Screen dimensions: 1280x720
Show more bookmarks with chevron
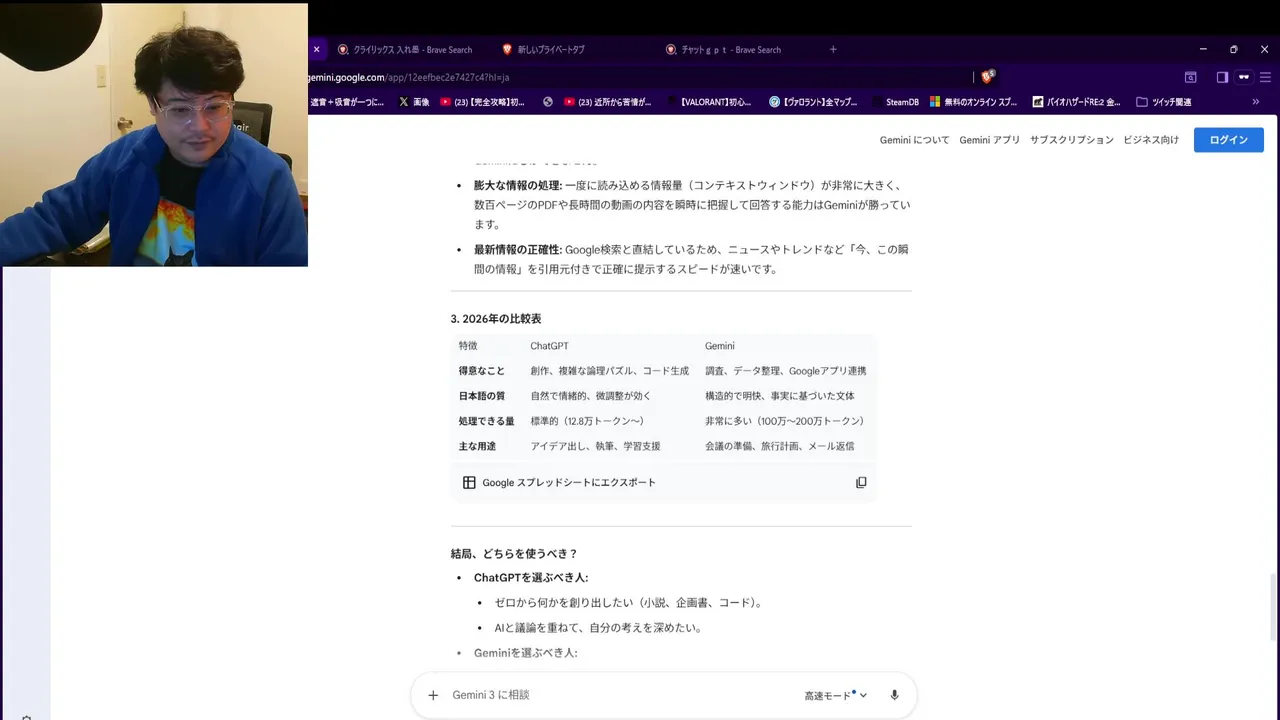pos(1256,102)
